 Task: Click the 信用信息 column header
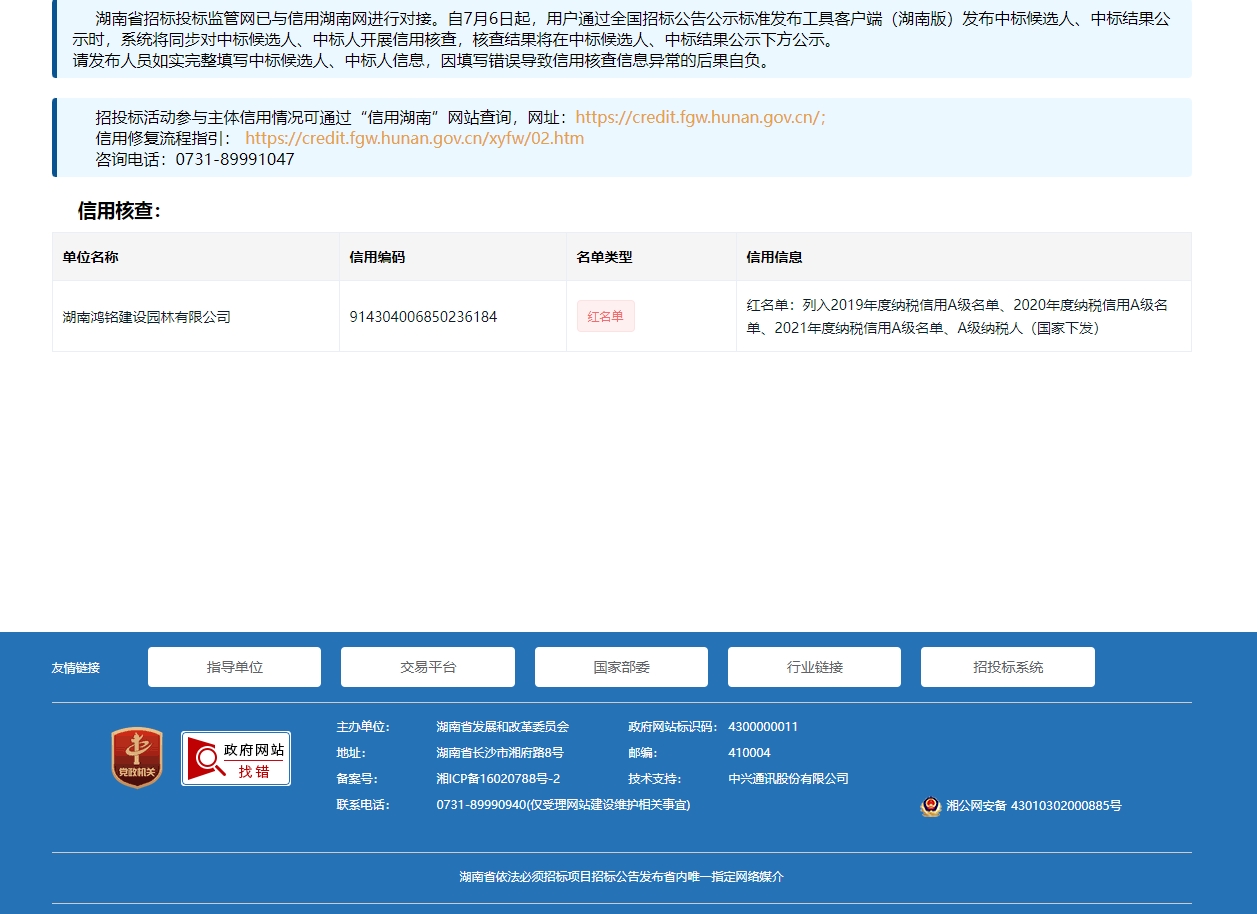click(x=774, y=257)
